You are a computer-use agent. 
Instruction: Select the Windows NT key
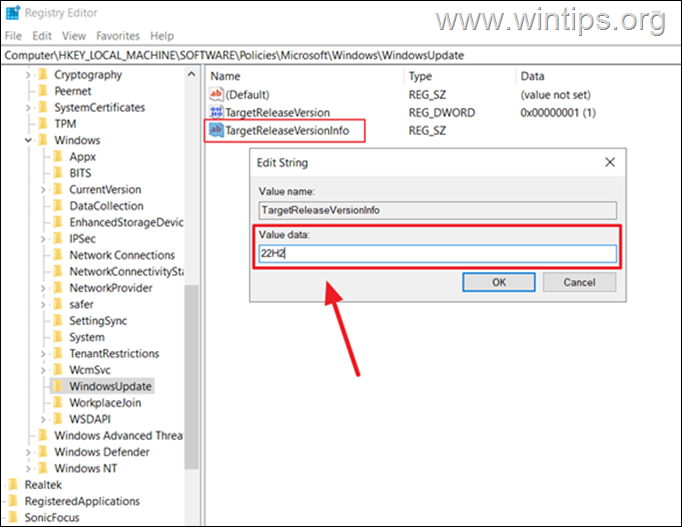coord(86,469)
